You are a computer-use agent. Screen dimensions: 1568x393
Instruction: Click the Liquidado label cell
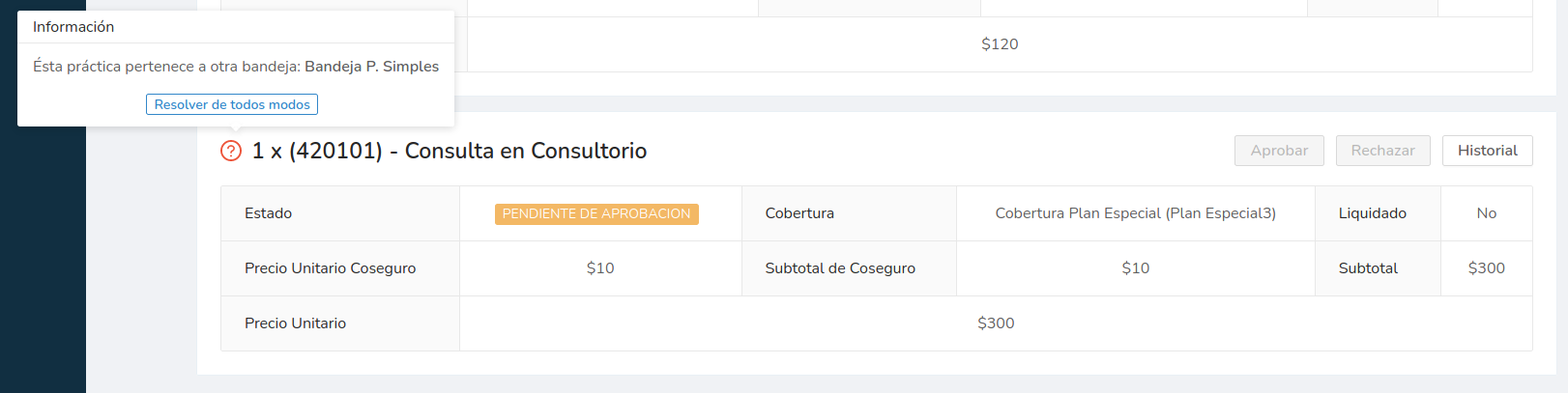pyautogui.click(x=1372, y=213)
